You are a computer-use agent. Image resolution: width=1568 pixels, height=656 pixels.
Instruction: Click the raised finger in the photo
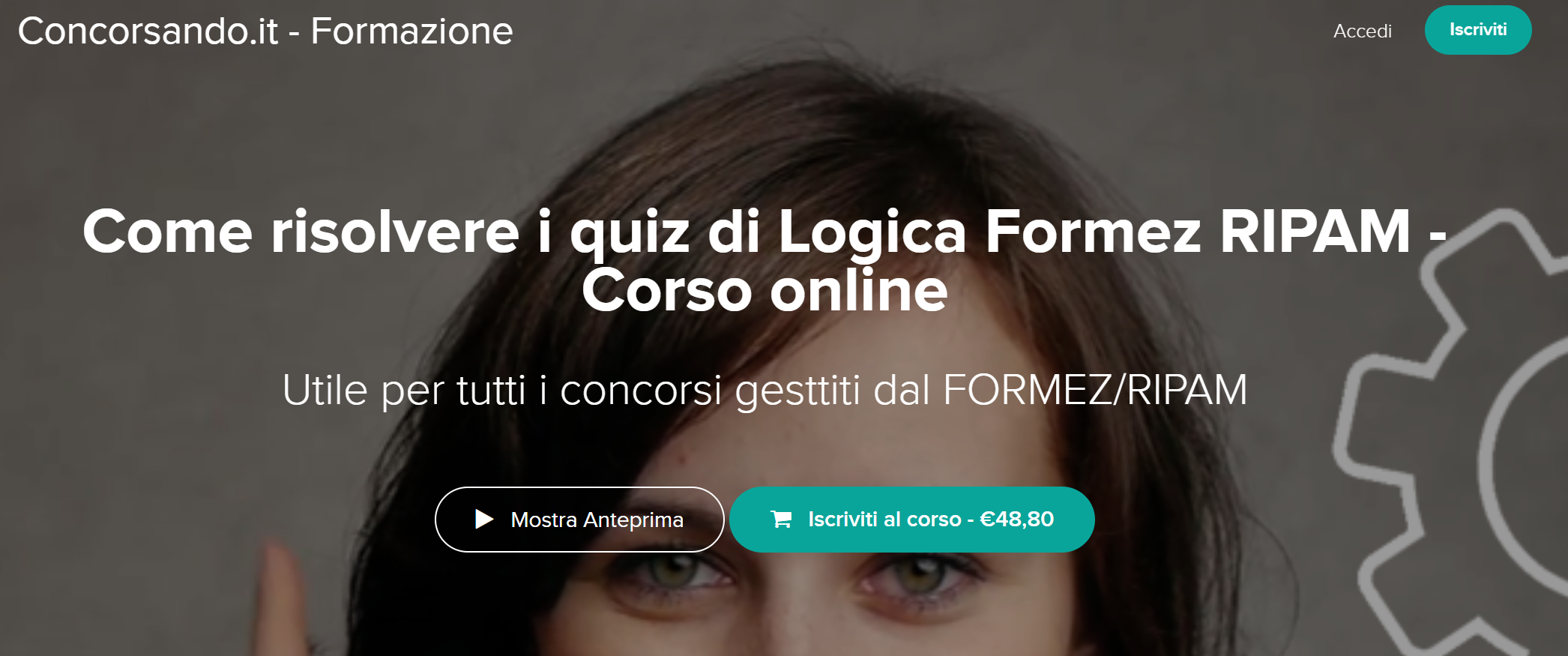tap(279, 600)
